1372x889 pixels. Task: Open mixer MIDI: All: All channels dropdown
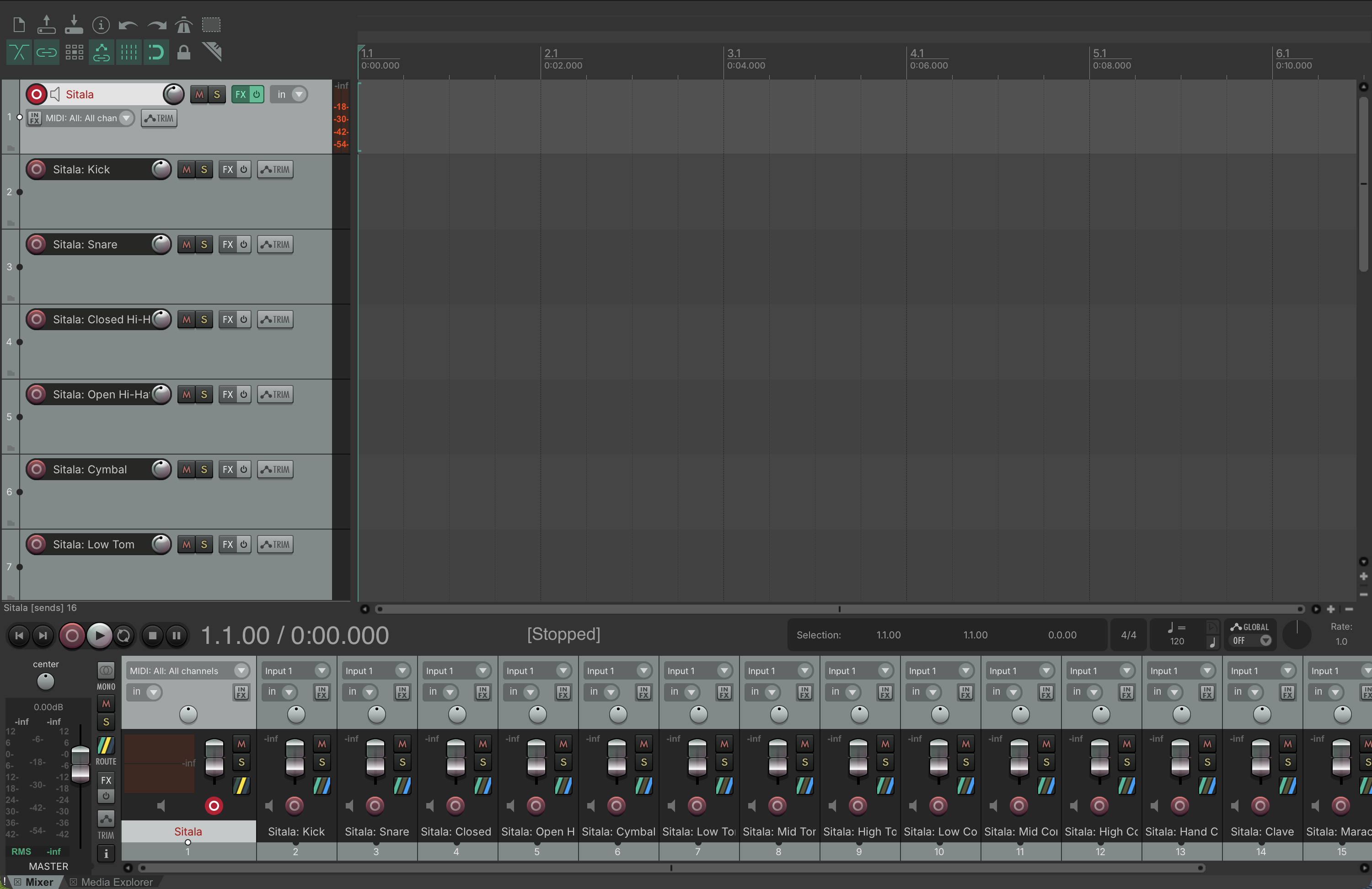[188, 670]
